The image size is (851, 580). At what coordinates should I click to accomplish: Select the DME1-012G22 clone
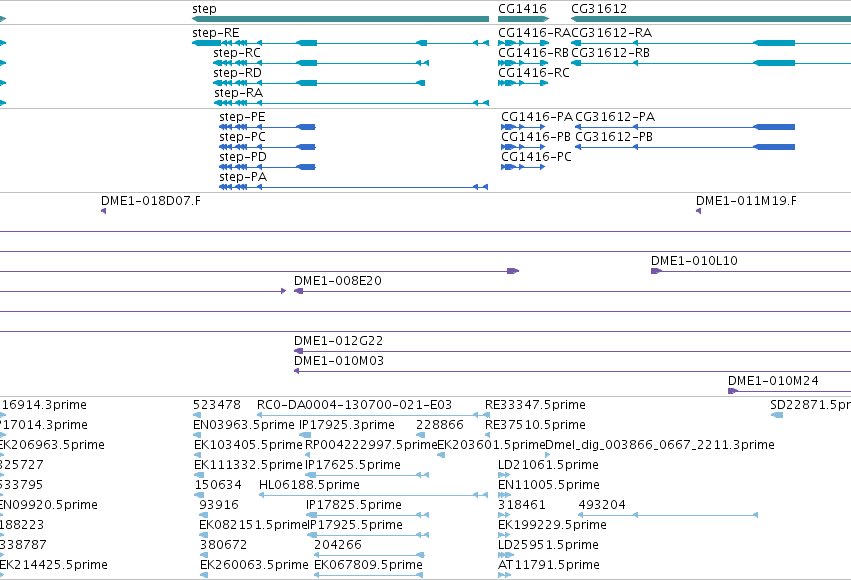572,352
